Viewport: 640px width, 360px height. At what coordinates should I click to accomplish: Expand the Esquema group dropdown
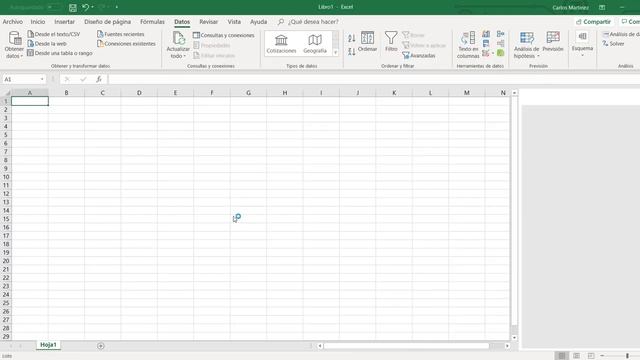coord(582,45)
